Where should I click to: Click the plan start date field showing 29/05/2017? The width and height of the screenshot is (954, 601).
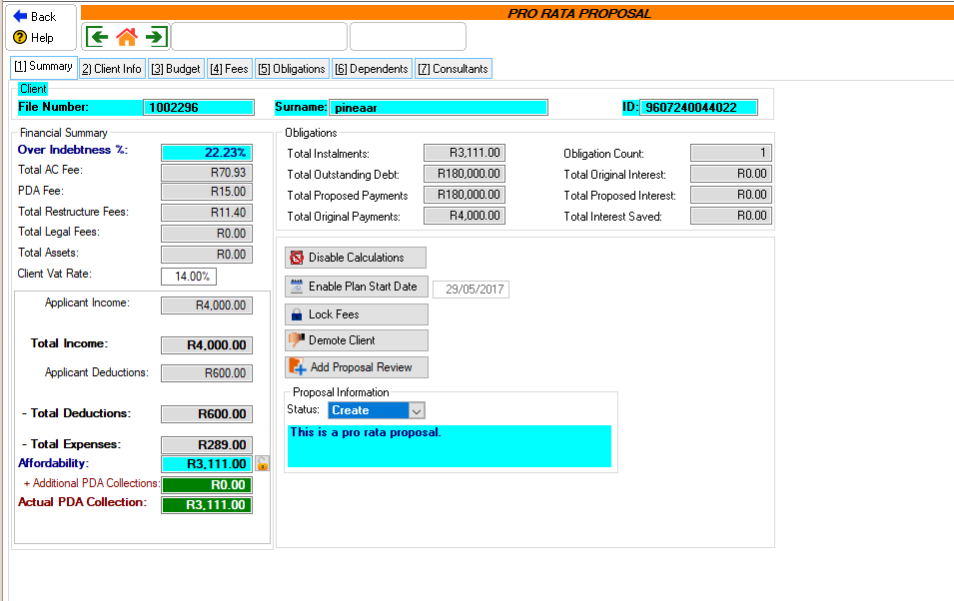click(x=471, y=287)
